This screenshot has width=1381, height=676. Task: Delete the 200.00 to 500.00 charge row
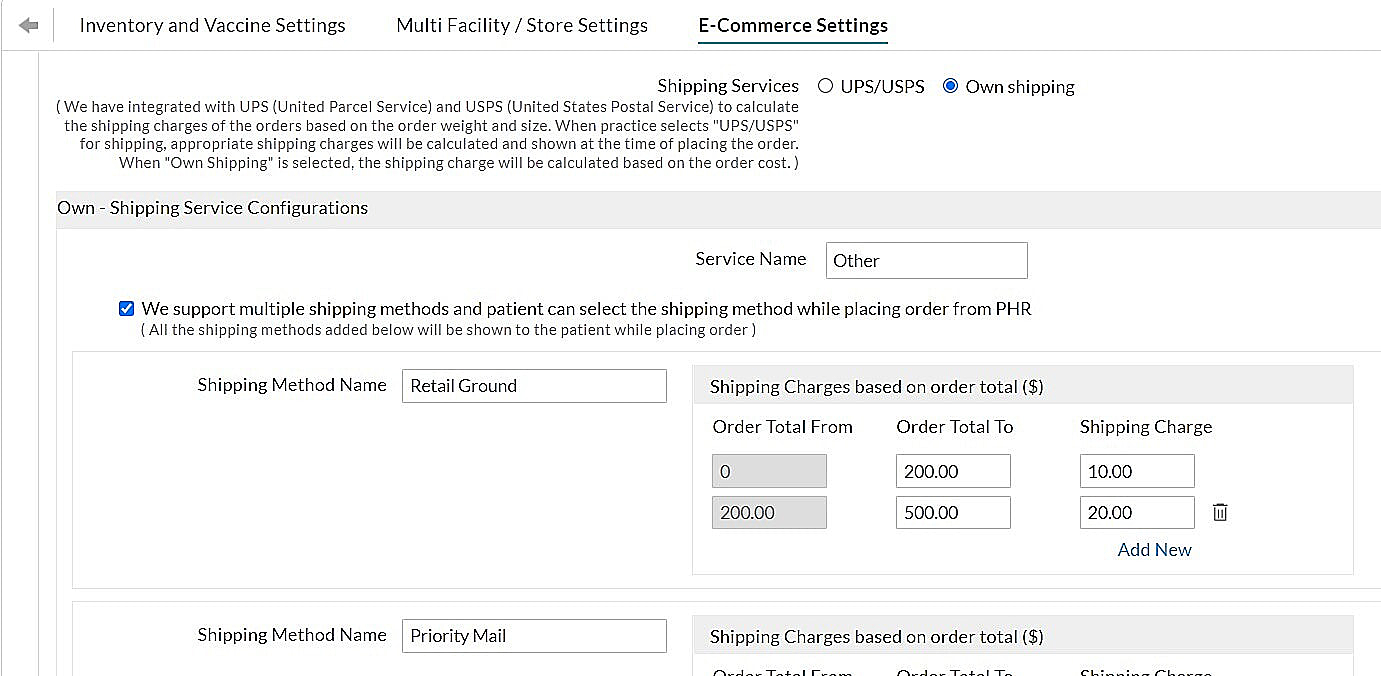[1220, 513]
